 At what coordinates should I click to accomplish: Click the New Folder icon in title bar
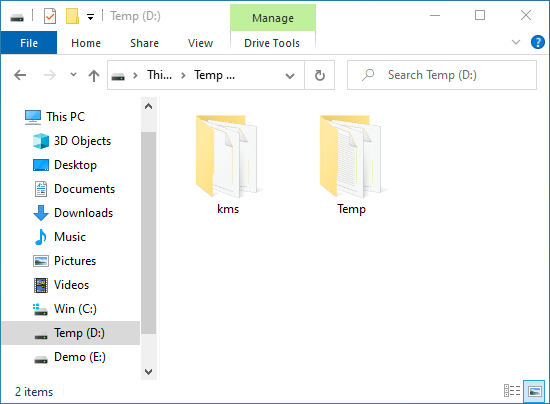pos(72,16)
